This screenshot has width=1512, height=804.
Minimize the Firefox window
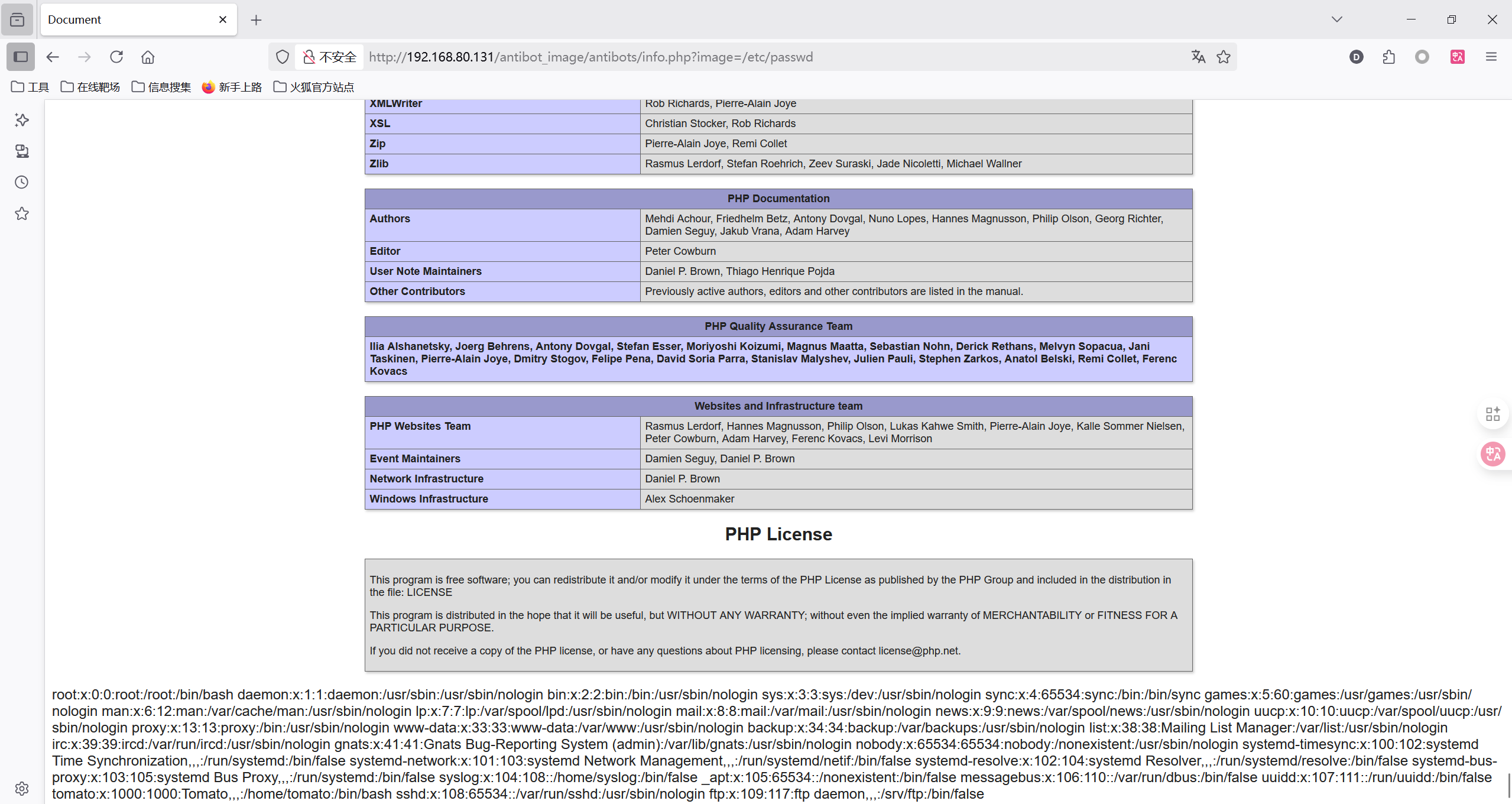click(x=1411, y=20)
